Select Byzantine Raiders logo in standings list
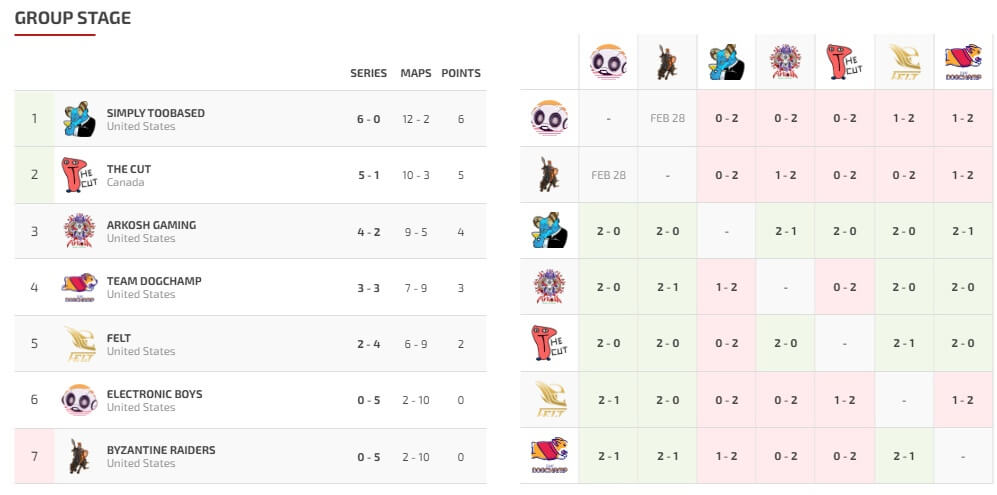 (79, 456)
